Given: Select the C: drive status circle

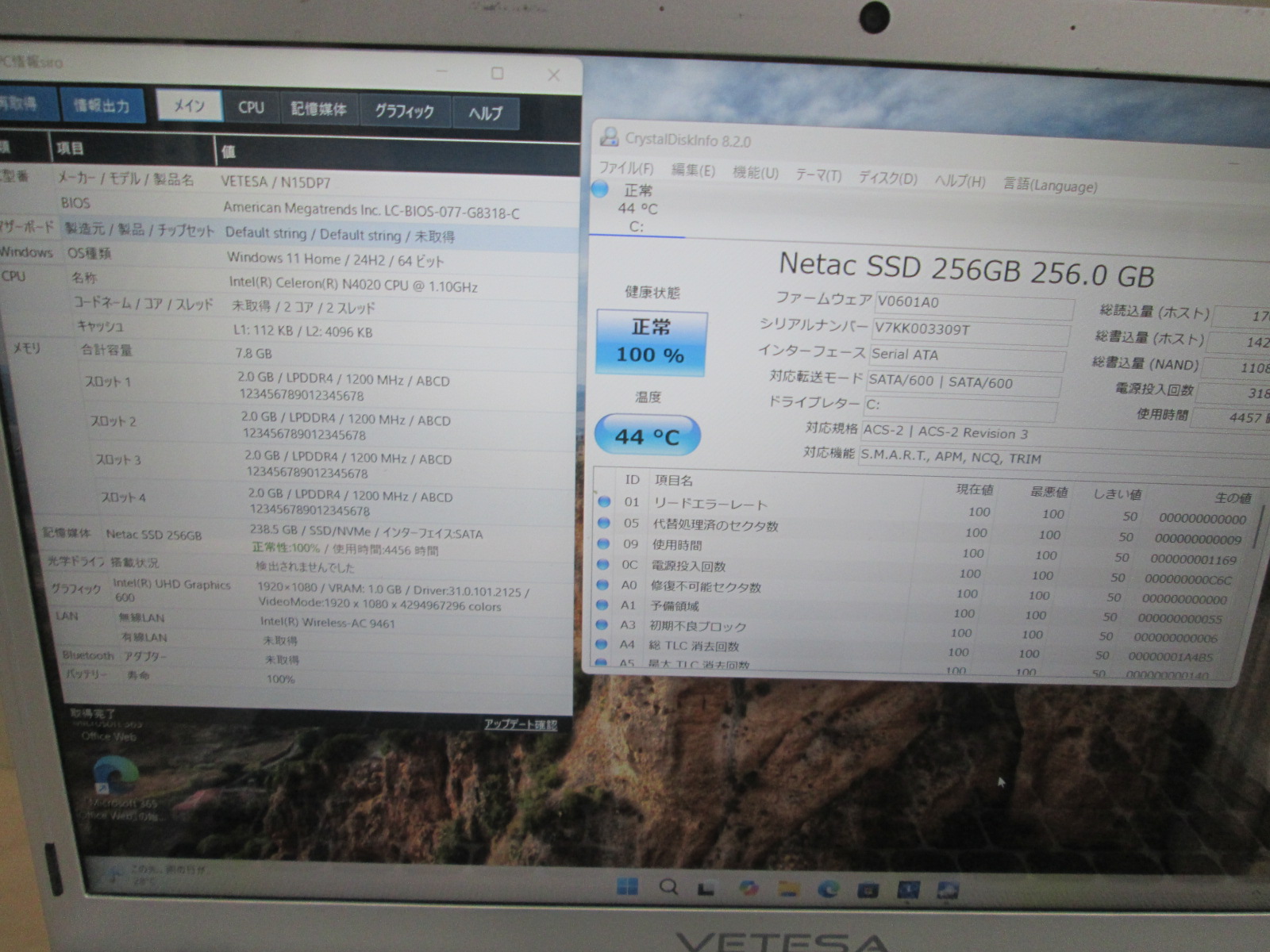Looking at the screenshot, I should coord(600,189).
